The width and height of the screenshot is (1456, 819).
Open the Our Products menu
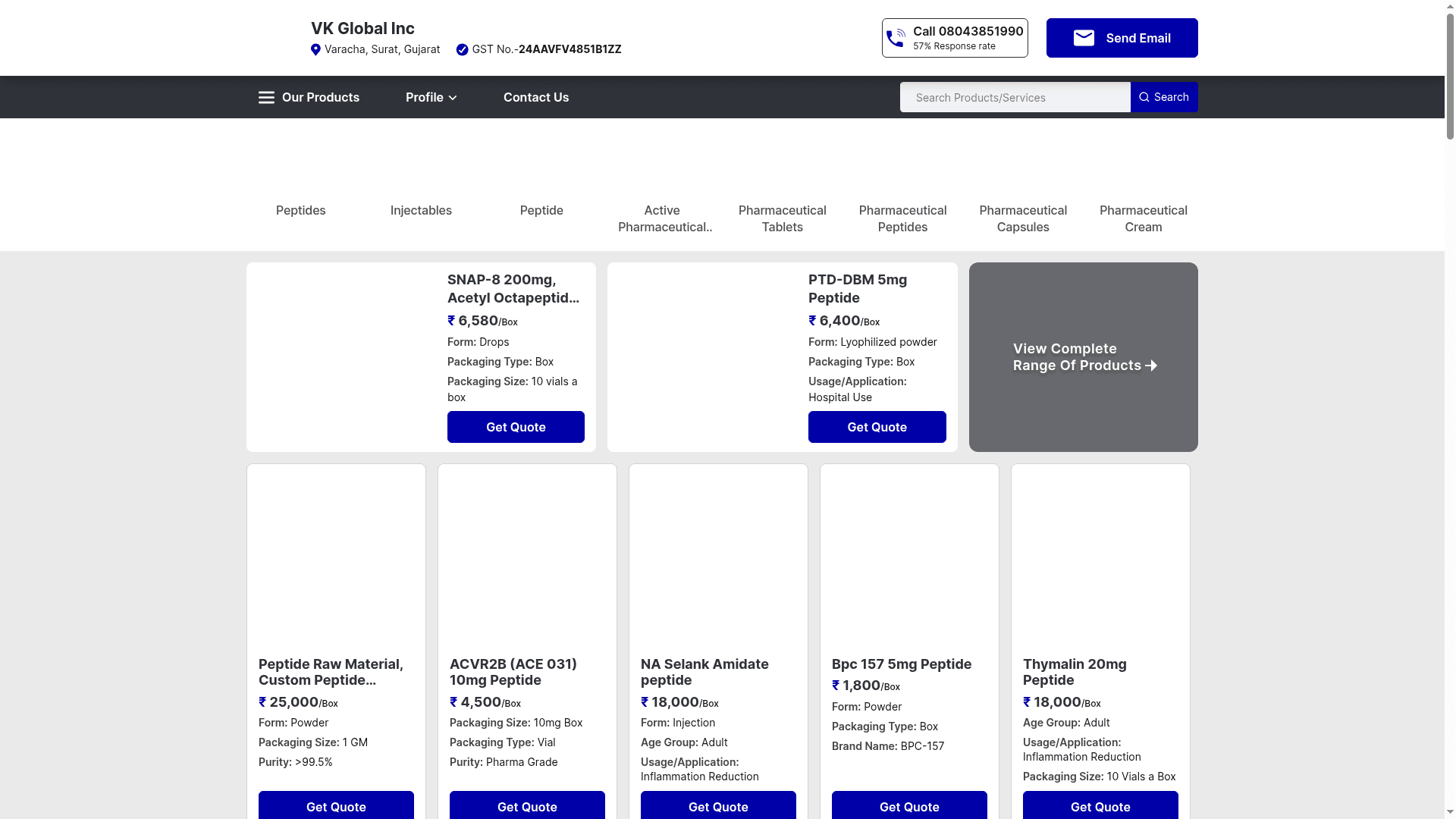coord(320,97)
